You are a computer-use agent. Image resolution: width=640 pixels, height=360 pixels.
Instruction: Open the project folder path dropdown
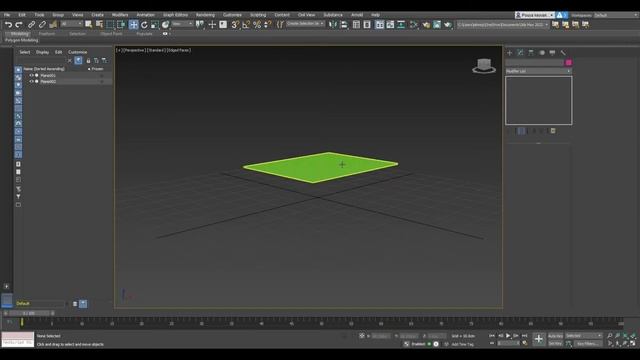click(x=502, y=24)
